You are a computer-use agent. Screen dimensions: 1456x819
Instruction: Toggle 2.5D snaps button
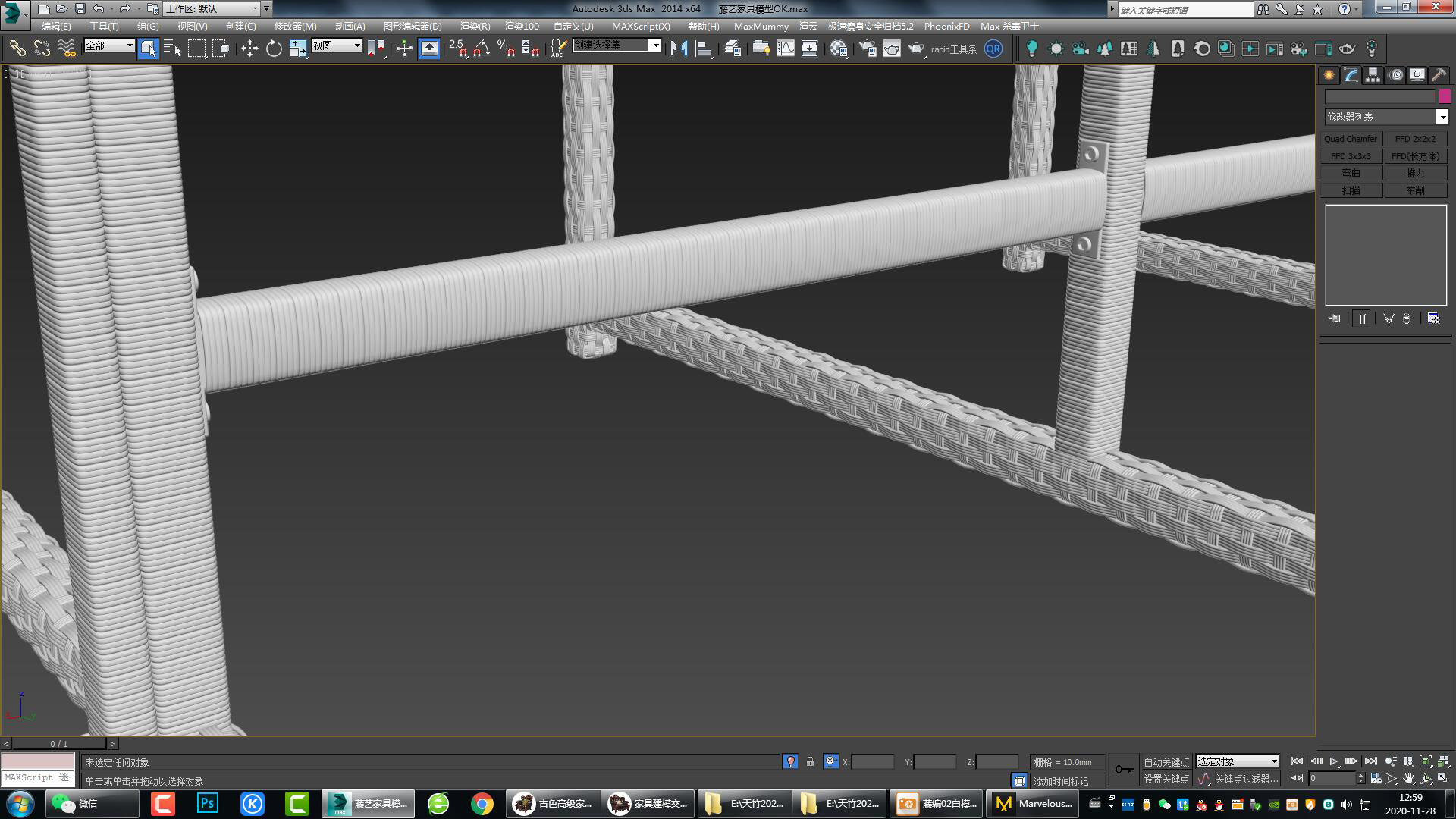[457, 49]
